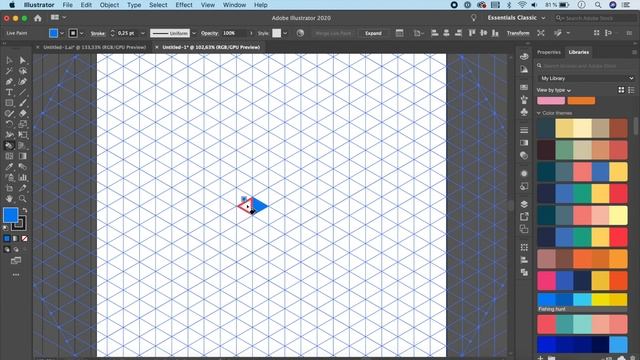Image resolution: width=640 pixels, height=360 pixels.
Task: Click the Opacity 100% value field
Action: (235, 33)
